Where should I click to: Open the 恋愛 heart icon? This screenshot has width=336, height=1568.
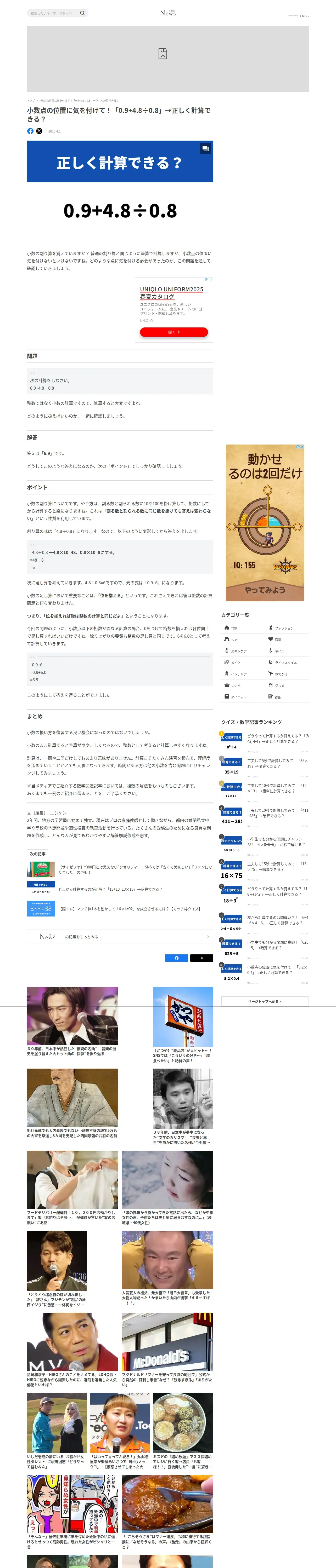click(x=271, y=639)
